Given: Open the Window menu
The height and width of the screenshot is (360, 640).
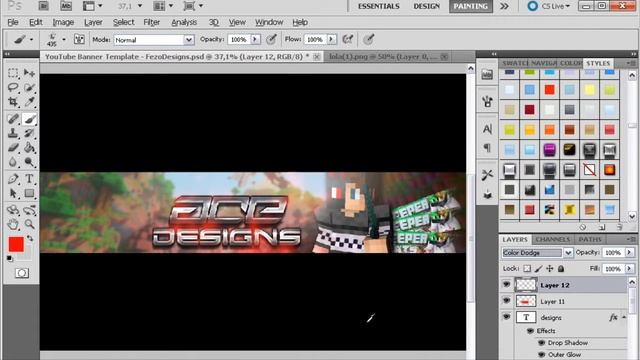Looking at the screenshot, I should 269,22.
